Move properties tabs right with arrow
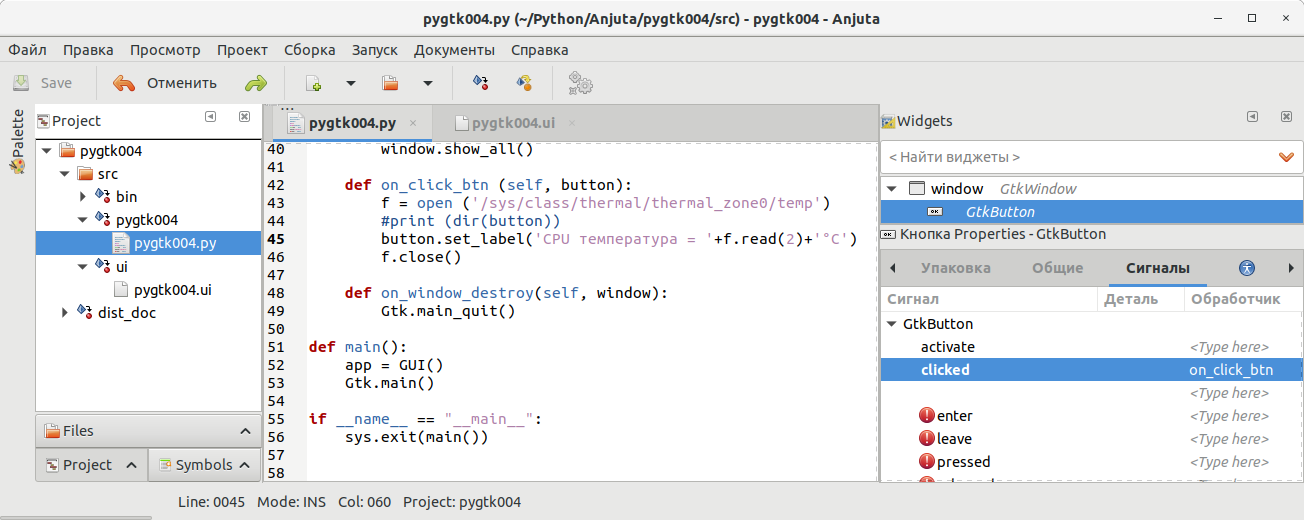 [x=1291, y=268]
